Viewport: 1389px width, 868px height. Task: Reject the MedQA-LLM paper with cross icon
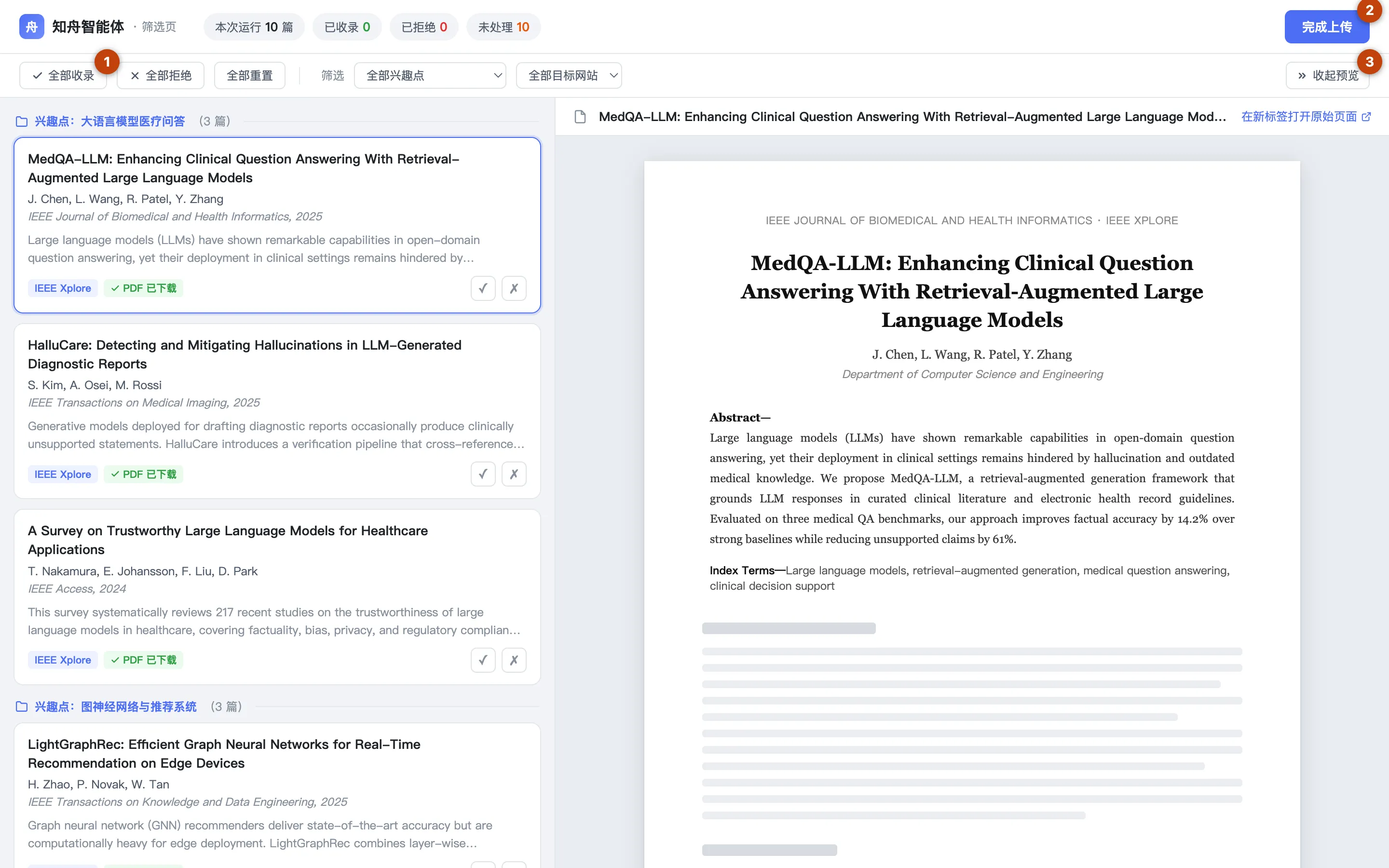(x=514, y=288)
